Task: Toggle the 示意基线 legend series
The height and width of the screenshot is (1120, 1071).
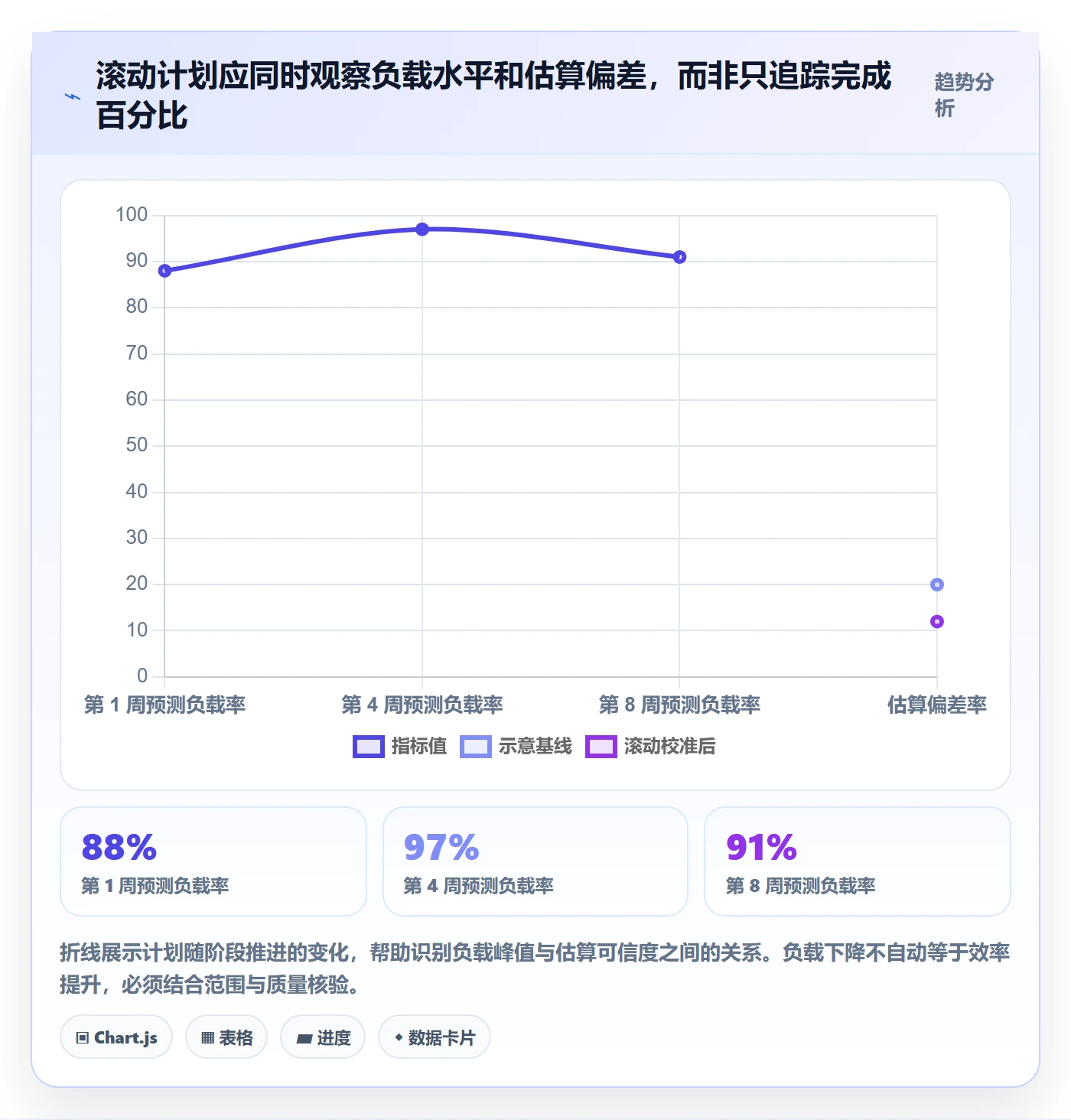Action: [x=516, y=746]
